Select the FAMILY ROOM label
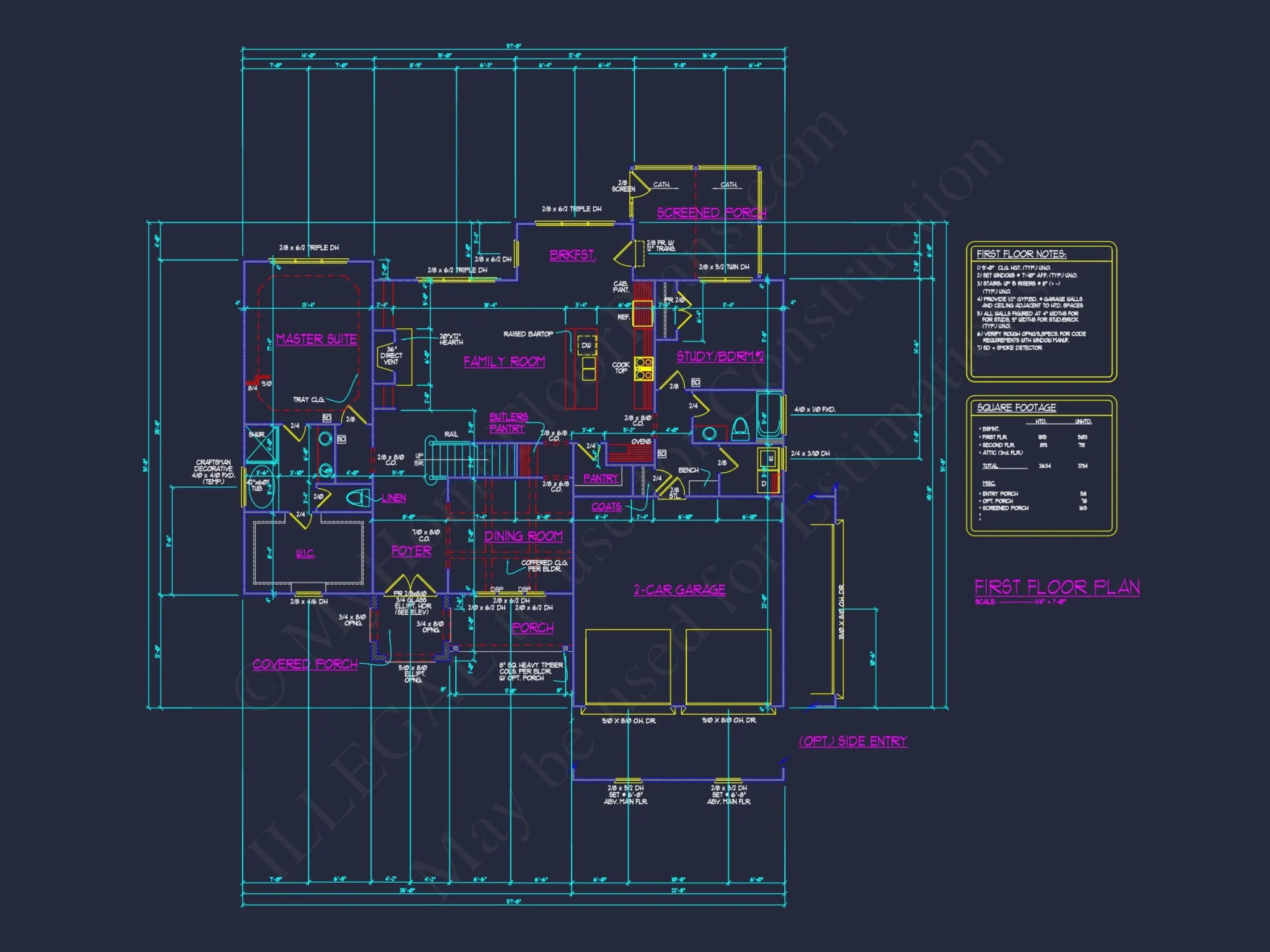The height and width of the screenshot is (952, 1270). tap(504, 362)
